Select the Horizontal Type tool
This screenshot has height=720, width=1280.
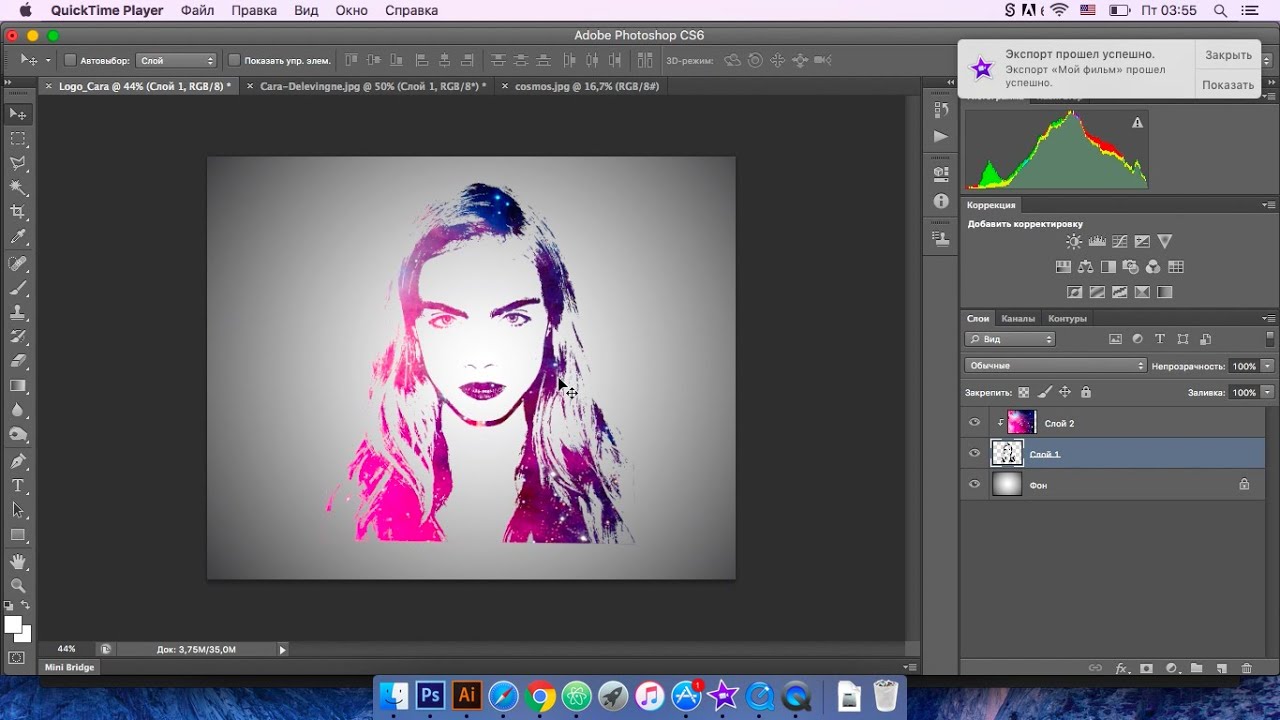click(x=18, y=486)
